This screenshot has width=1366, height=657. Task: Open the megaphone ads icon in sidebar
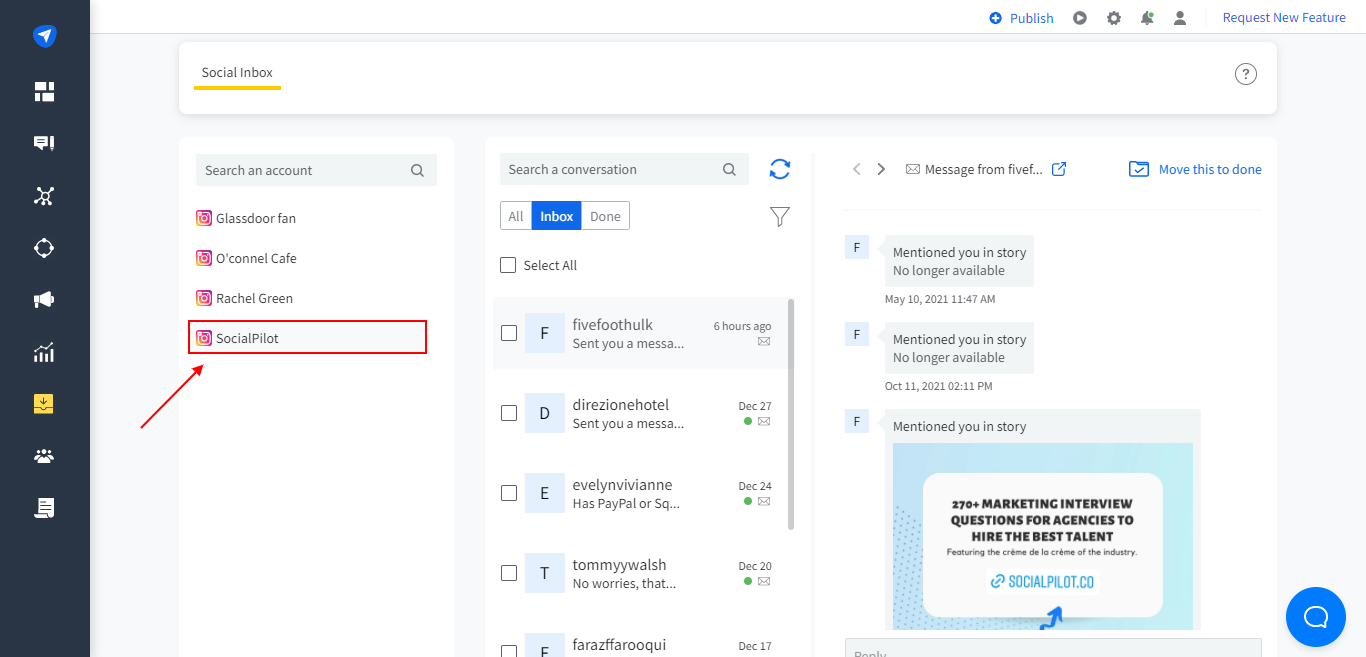coord(44,300)
